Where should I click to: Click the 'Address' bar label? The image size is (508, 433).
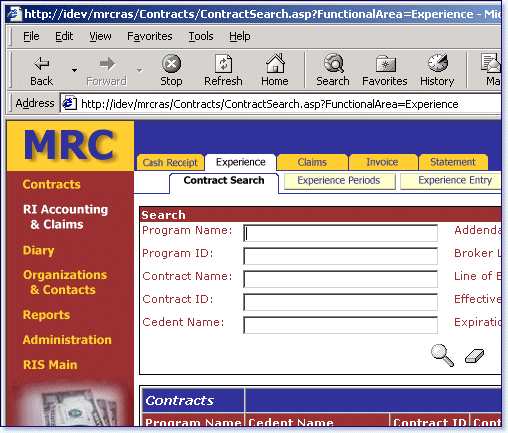(35, 103)
